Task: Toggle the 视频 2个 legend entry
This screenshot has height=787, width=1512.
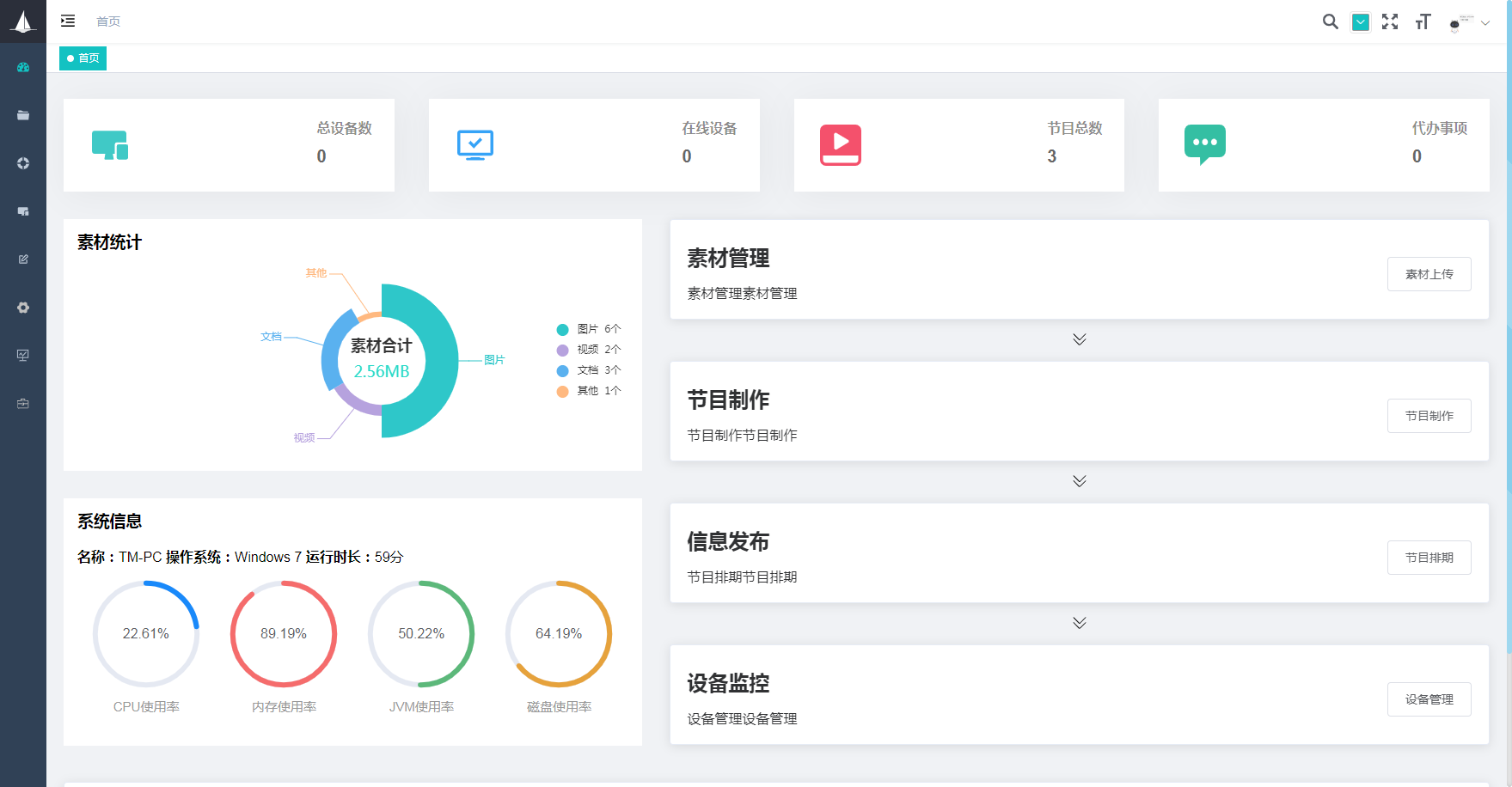Action: click(x=589, y=350)
